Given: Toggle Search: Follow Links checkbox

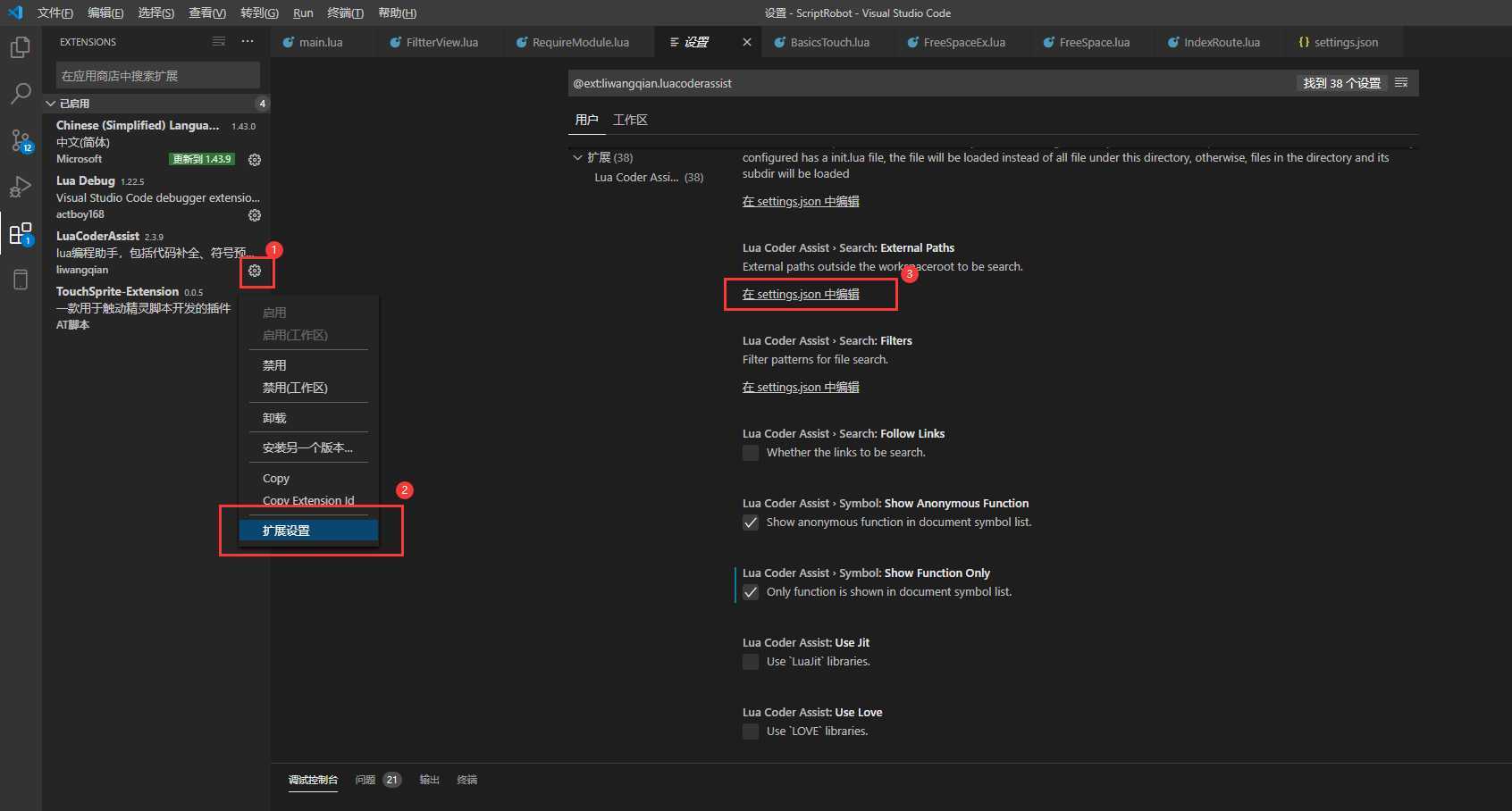Looking at the screenshot, I should tap(751, 453).
